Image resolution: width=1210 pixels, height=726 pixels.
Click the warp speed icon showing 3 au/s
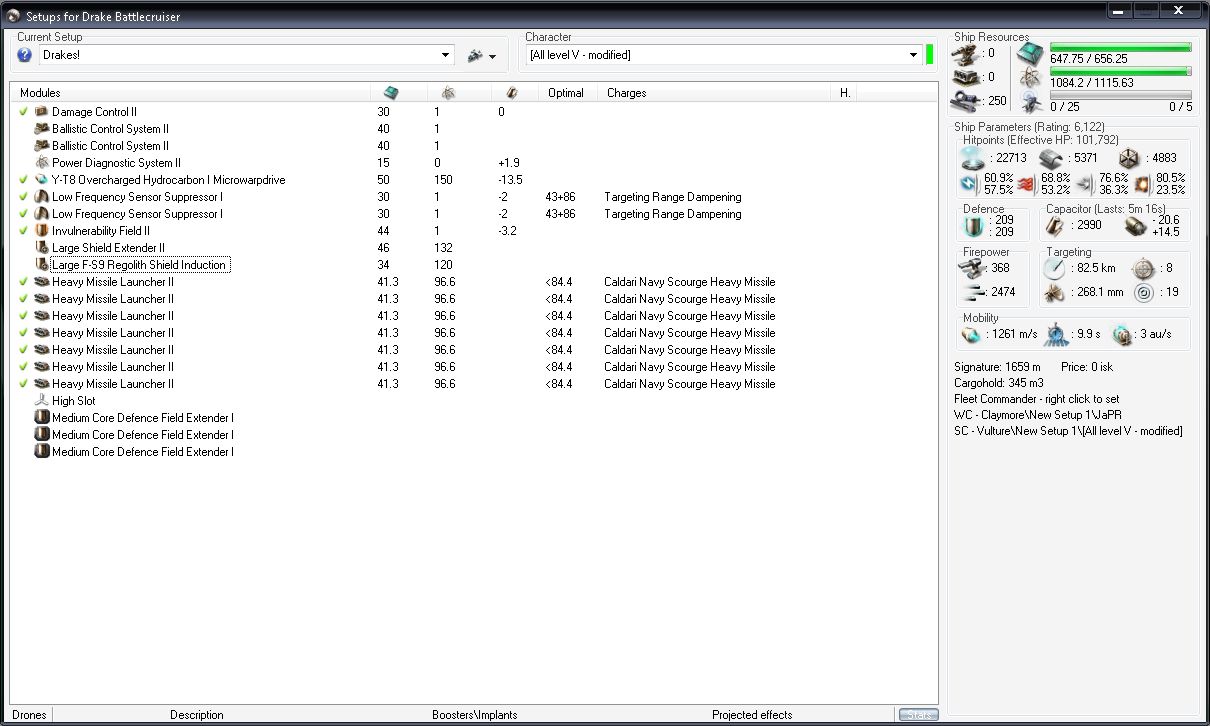[x=1122, y=334]
